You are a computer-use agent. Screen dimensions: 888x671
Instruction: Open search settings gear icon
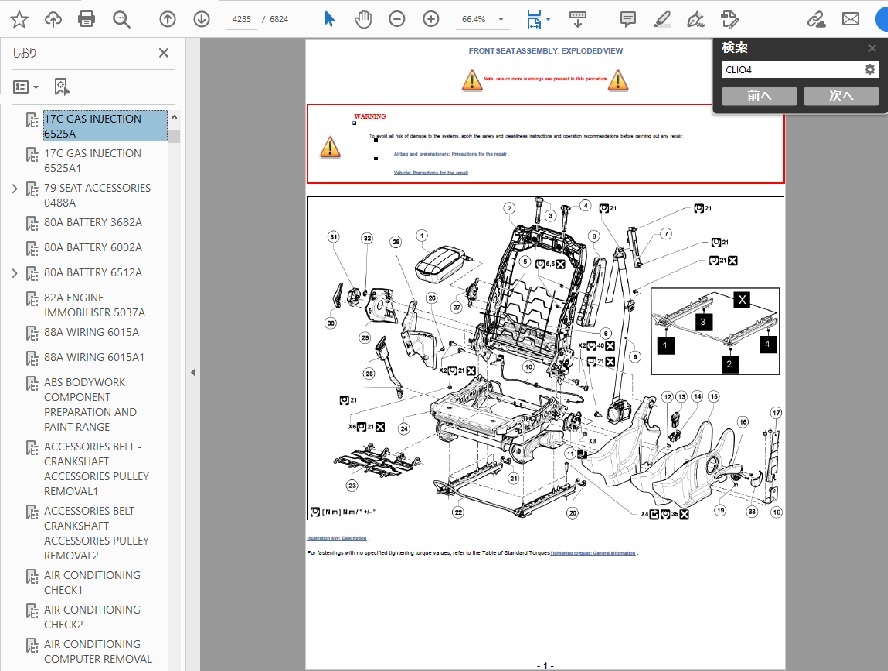pyautogui.click(x=870, y=70)
